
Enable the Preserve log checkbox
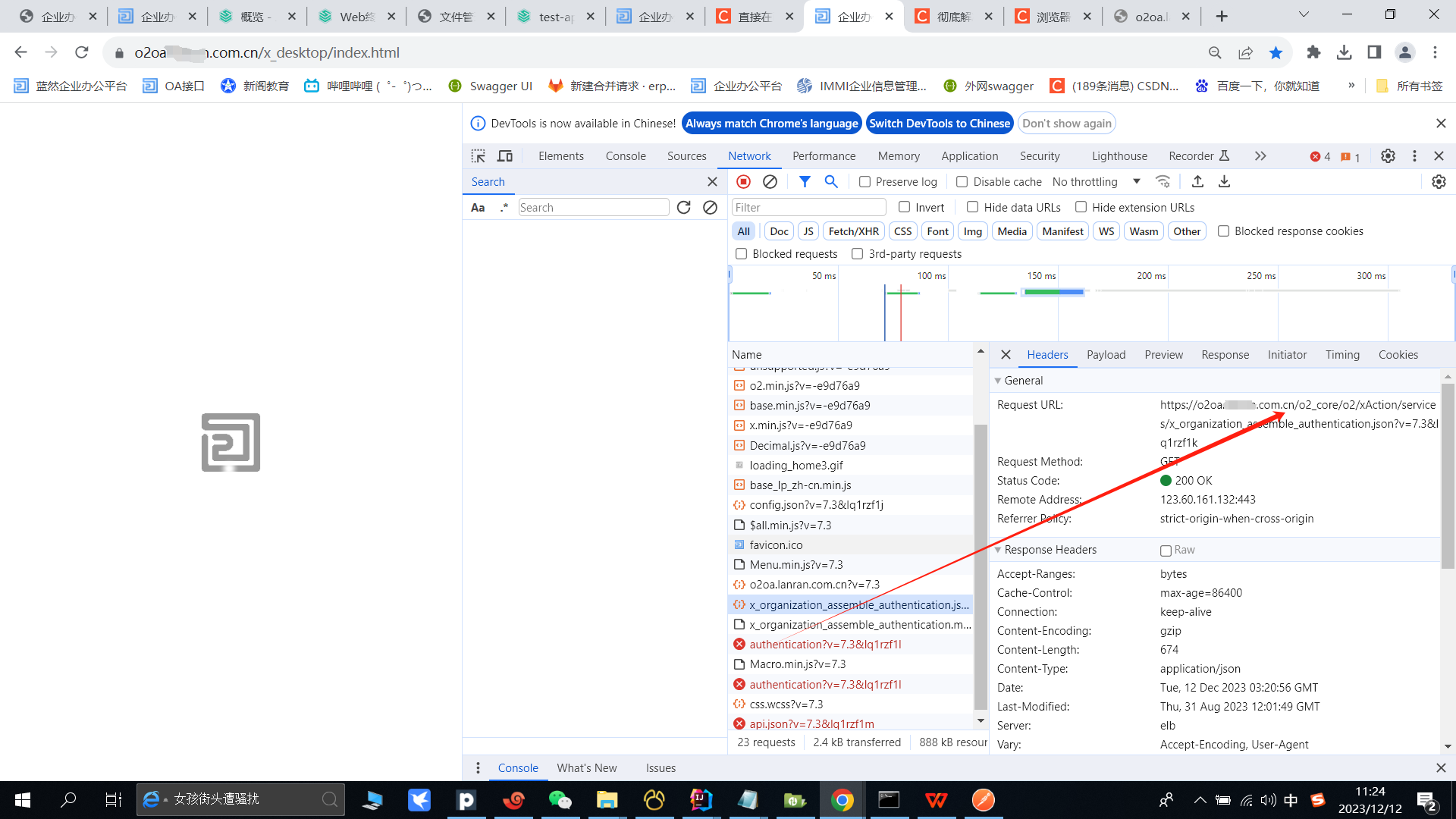pos(864,182)
